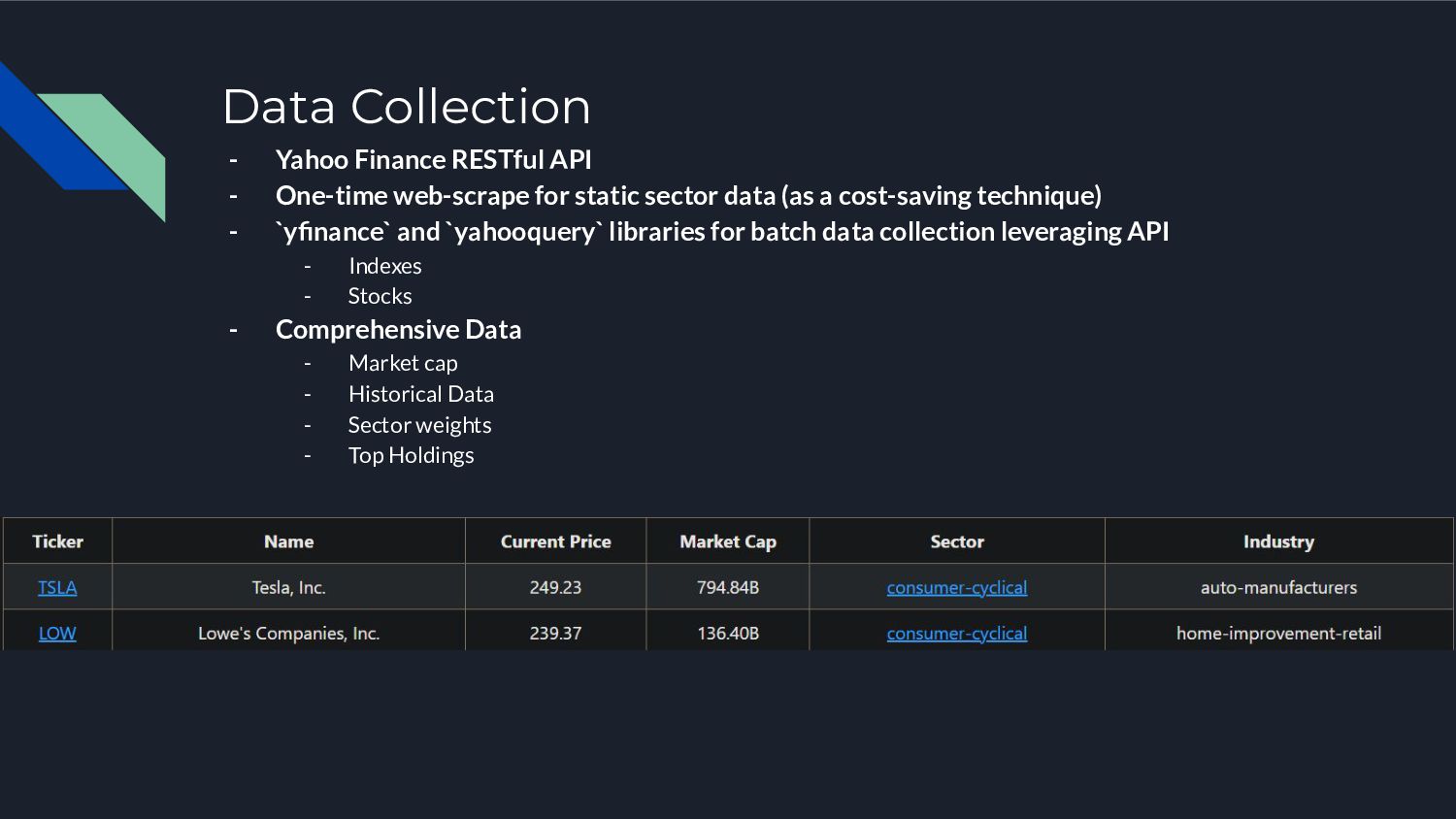
Task: Click the green parallelogram logo shape
Action: tap(121, 146)
